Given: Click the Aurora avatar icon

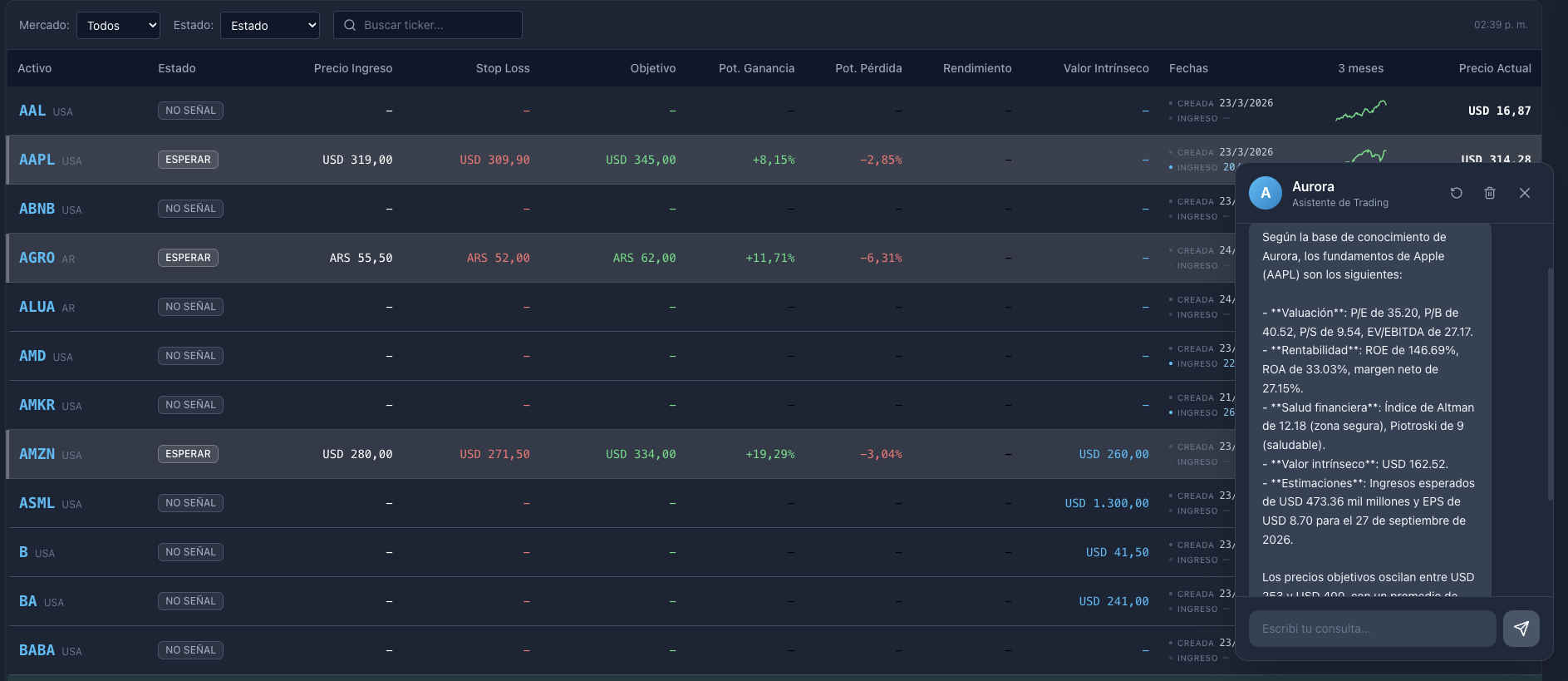Looking at the screenshot, I should pos(1266,193).
